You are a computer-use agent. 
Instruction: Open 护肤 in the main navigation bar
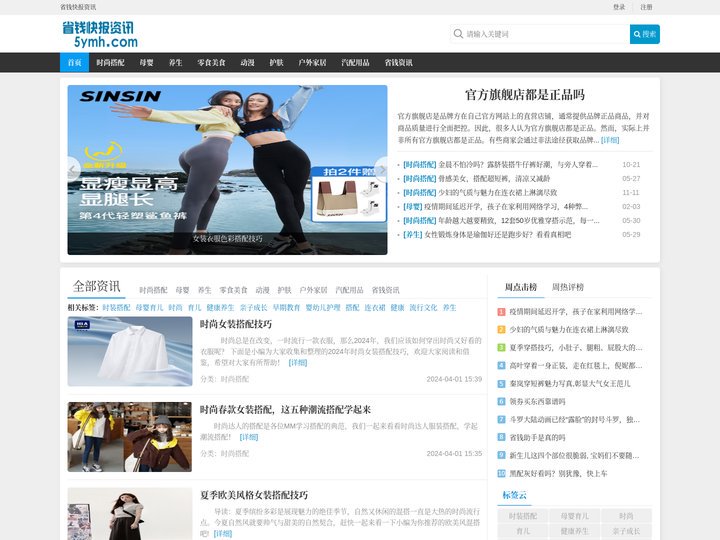(x=276, y=62)
